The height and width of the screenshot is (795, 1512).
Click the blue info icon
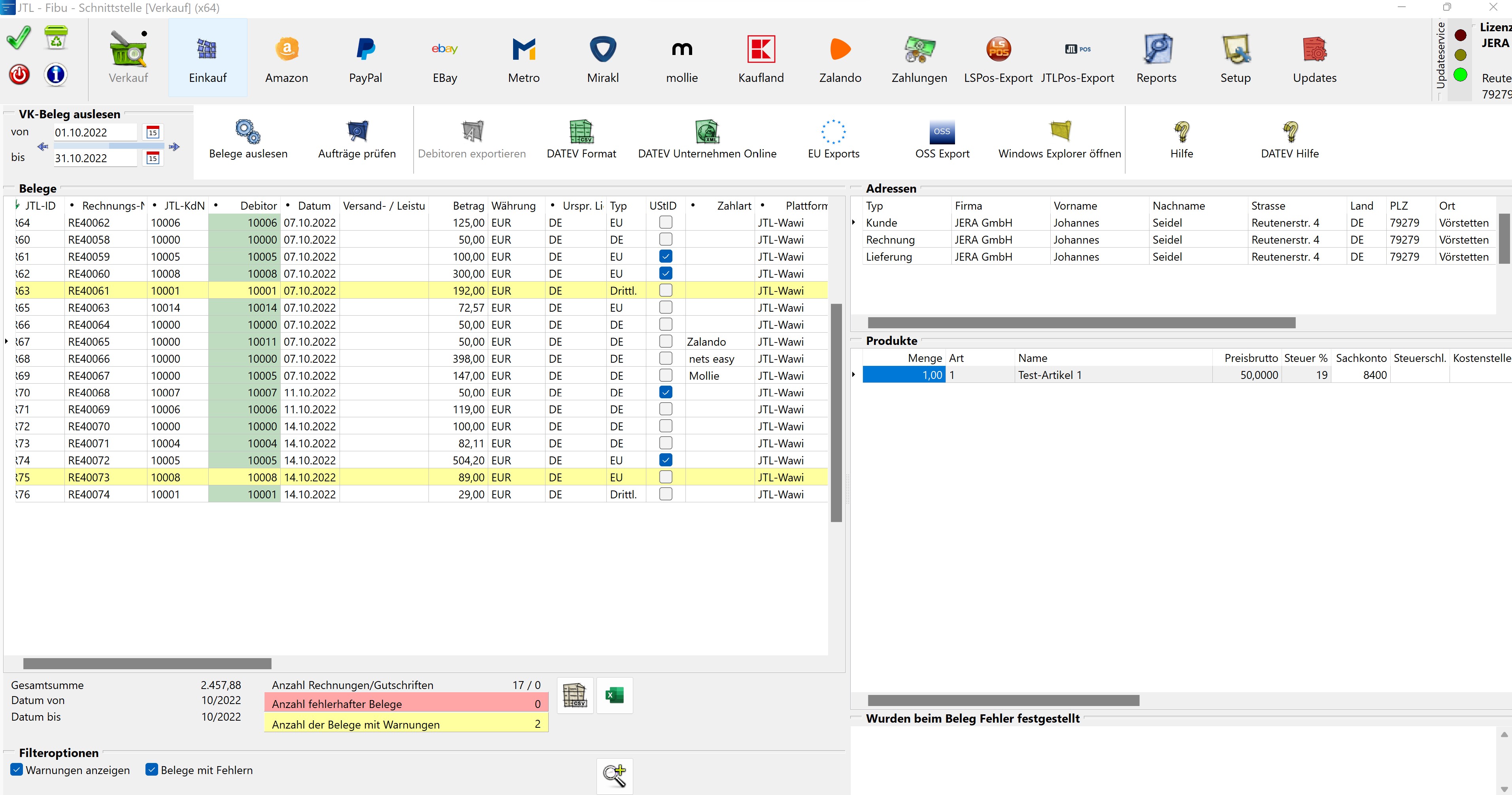[x=56, y=75]
